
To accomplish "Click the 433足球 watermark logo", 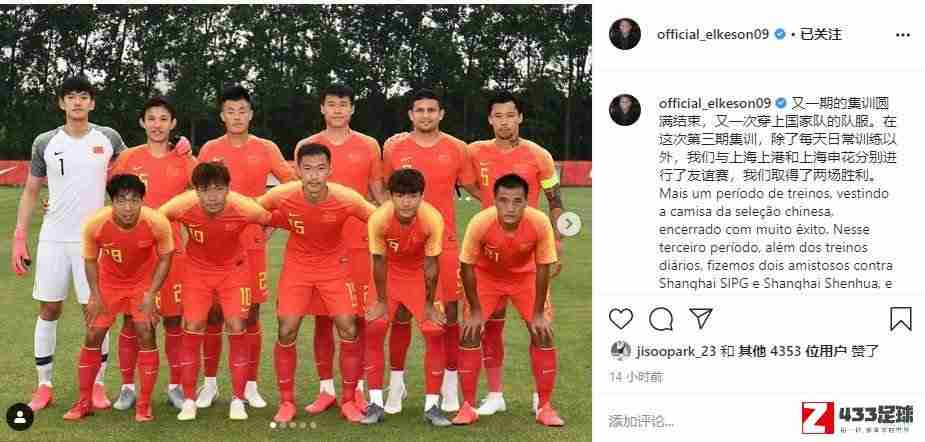I will 857,418.
